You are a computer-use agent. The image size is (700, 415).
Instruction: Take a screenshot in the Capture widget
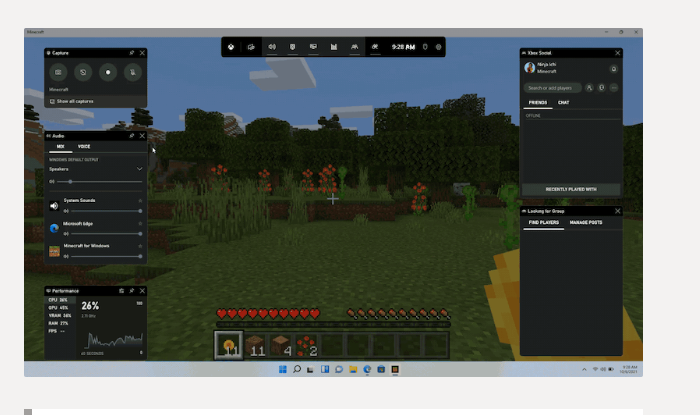pyautogui.click(x=59, y=73)
